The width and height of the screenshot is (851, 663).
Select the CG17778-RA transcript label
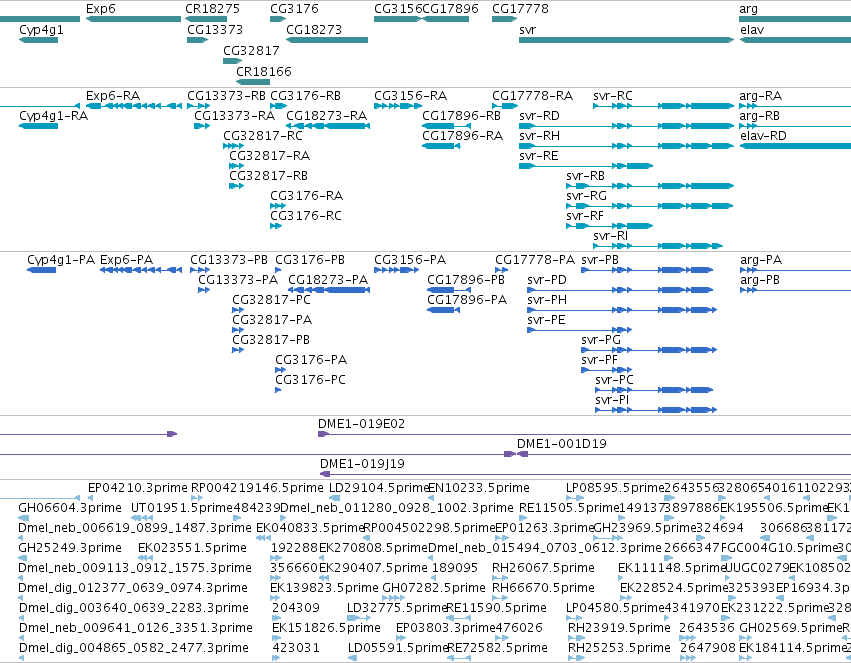click(x=532, y=96)
